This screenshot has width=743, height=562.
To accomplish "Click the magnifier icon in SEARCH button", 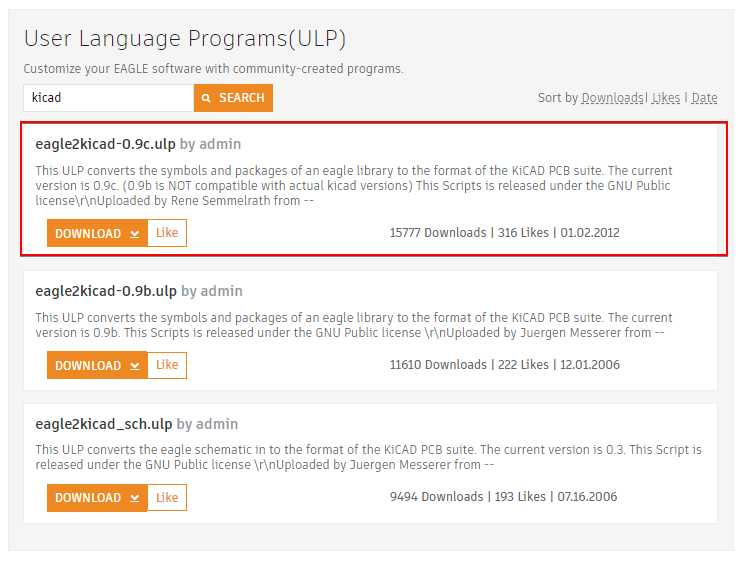I will click(x=206, y=98).
